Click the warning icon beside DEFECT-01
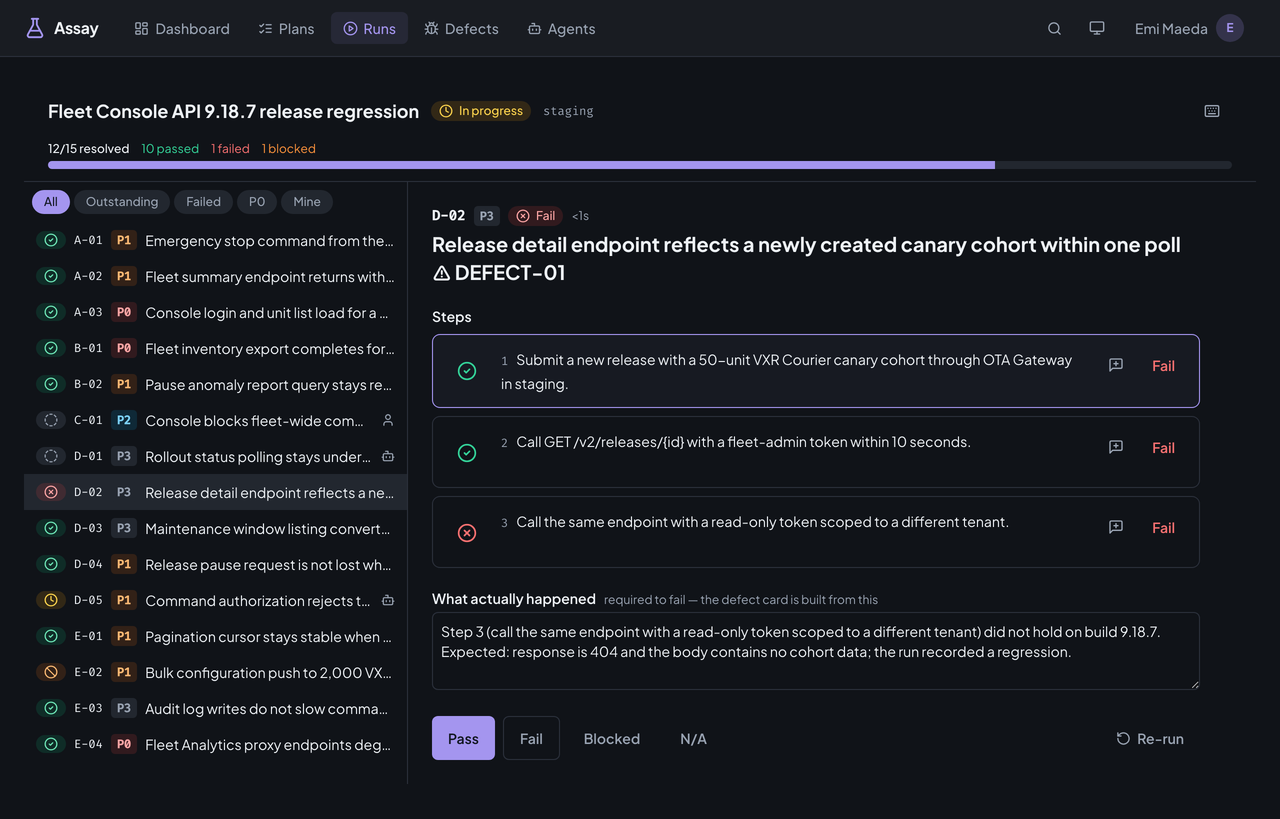The image size is (1280, 819). [x=441, y=273]
